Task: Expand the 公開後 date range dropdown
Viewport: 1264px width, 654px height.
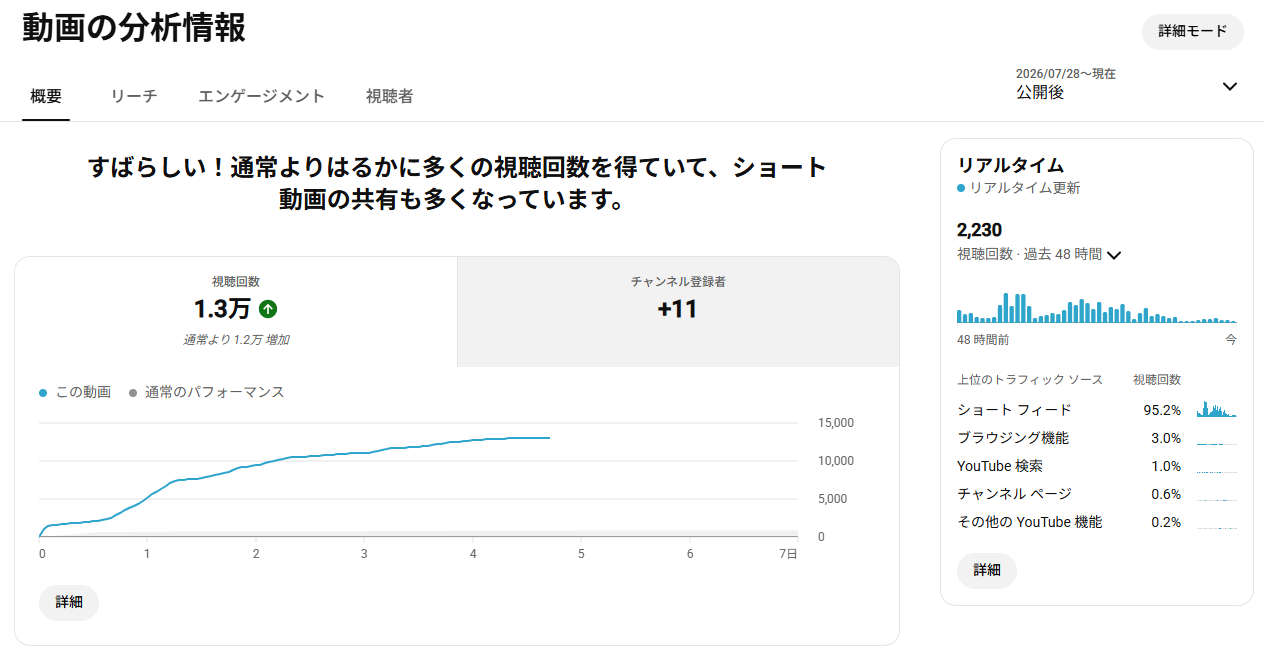Action: [1230, 86]
